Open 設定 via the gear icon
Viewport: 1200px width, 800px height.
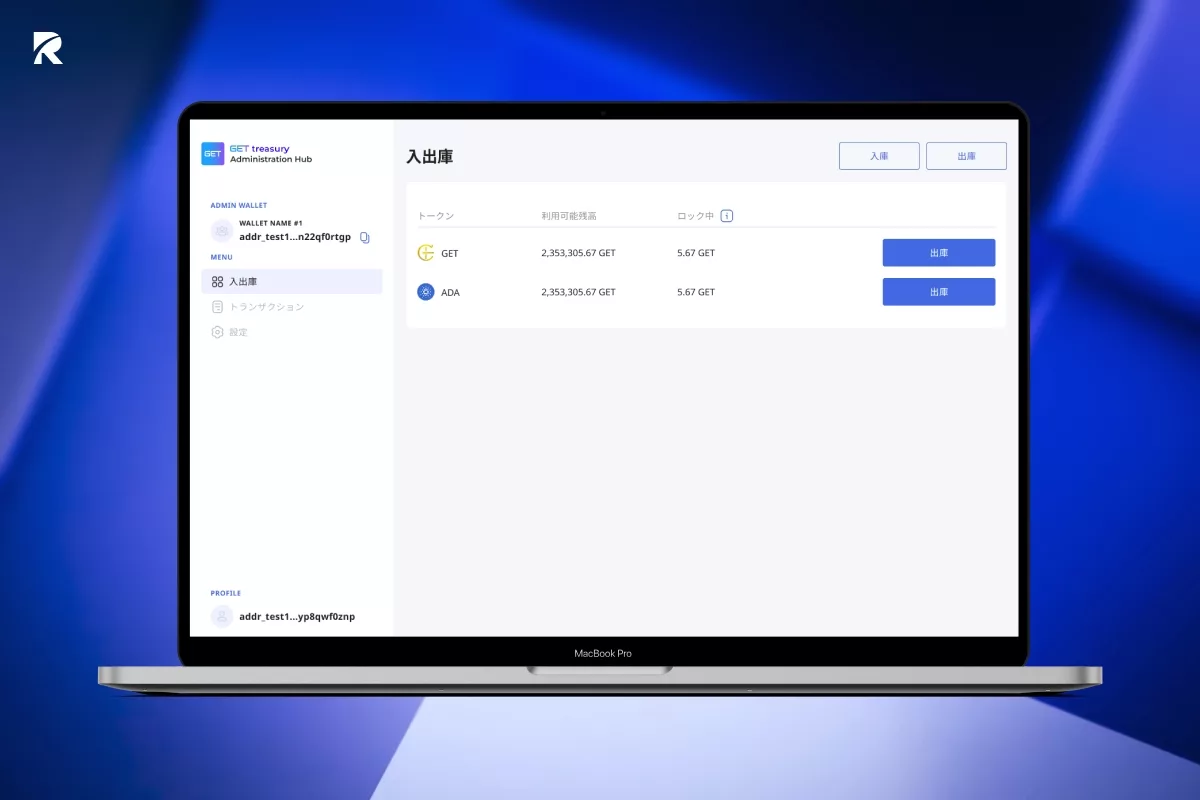[218, 331]
